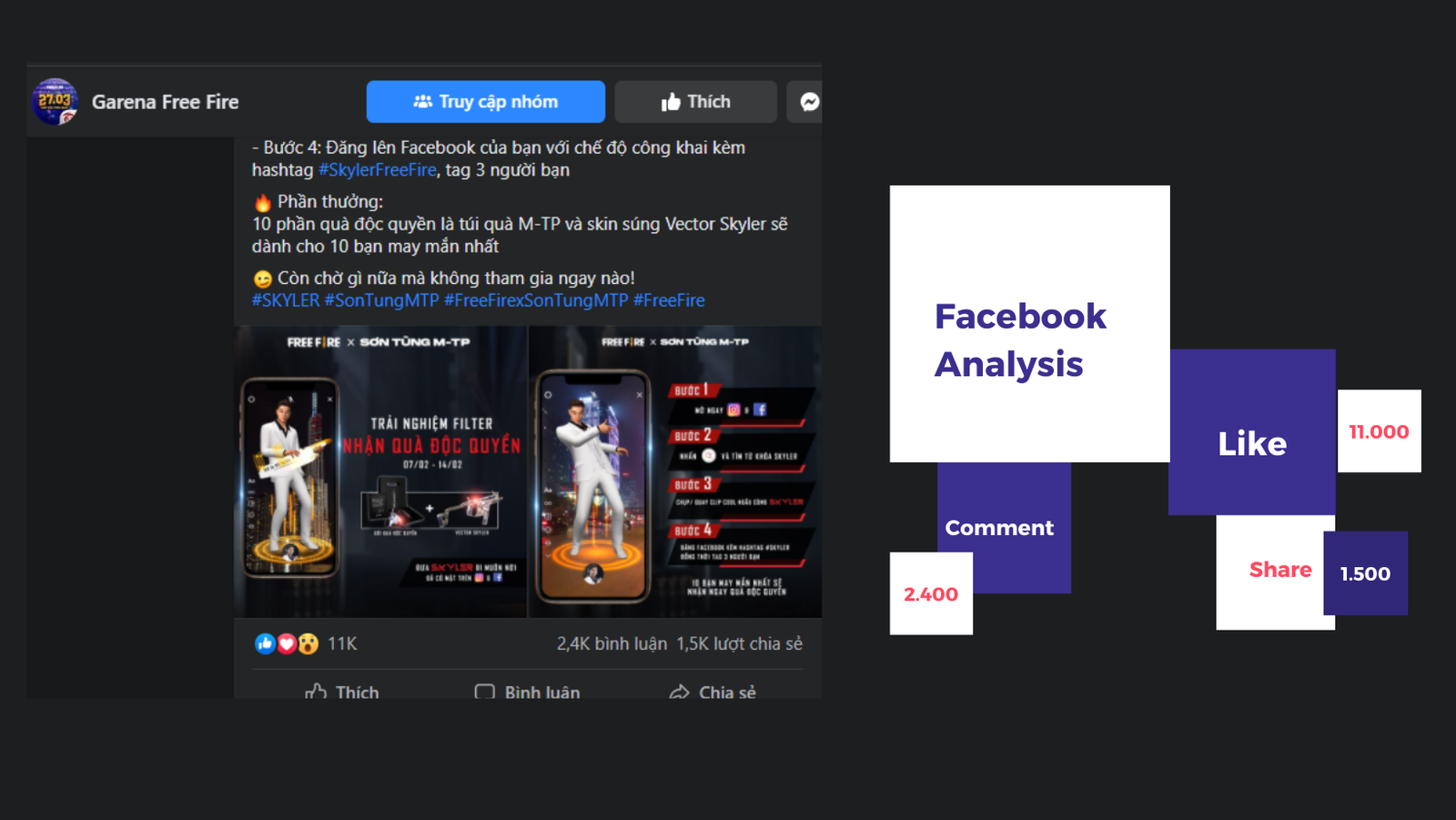Open the left post image with filter promo
1456x820 pixels.
point(380,471)
